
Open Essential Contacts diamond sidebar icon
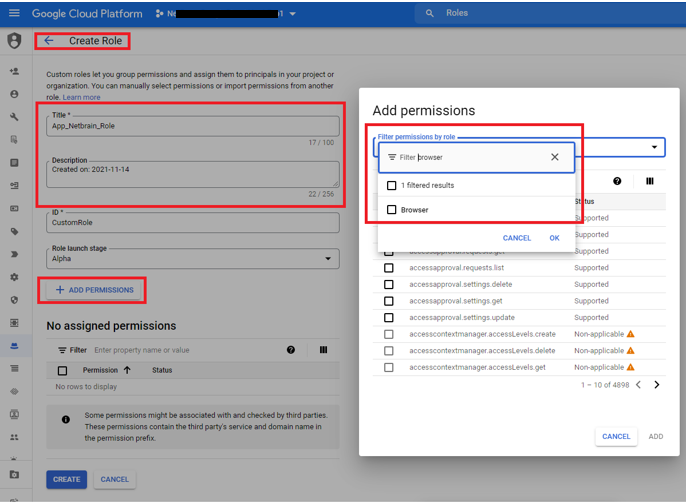click(x=14, y=391)
